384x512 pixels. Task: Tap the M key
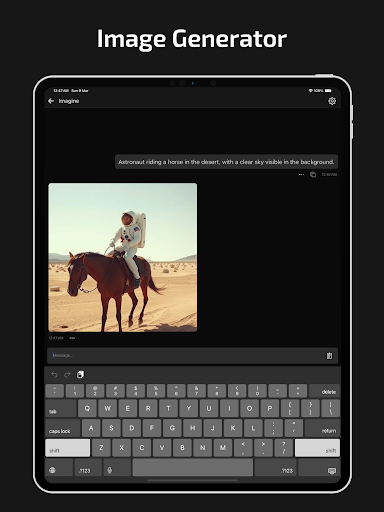point(223,448)
